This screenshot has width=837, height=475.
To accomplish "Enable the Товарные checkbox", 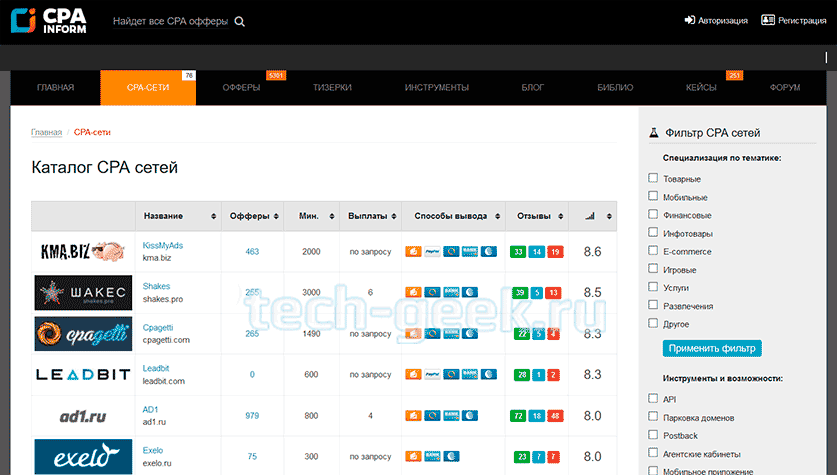I will (x=654, y=178).
